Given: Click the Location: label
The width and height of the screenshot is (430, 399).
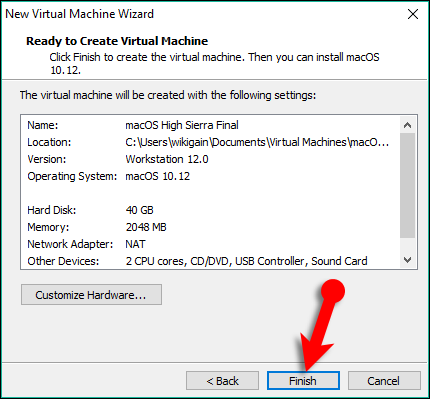Looking at the screenshot, I should coord(49,142).
